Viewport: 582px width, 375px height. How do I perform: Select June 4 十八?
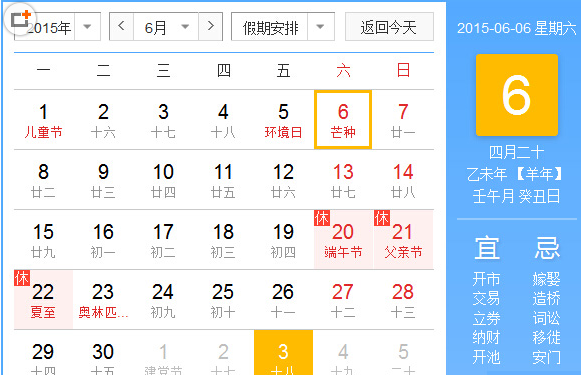223,120
